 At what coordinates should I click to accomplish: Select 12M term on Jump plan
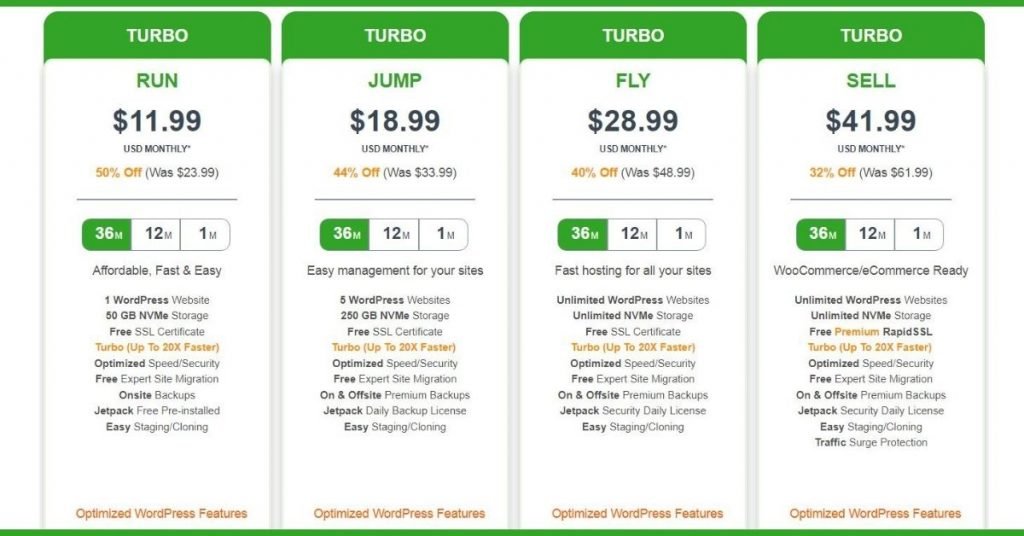pyautogui.click(x=394, y=234)
